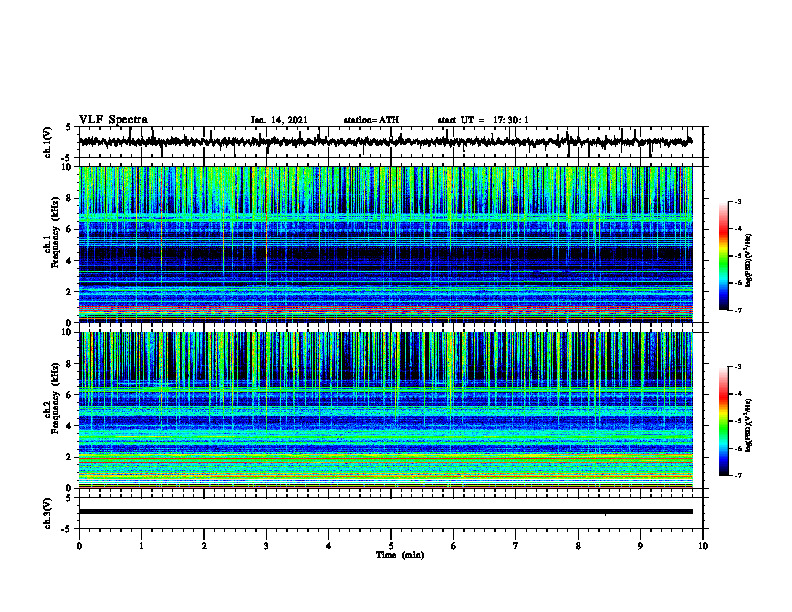Click the "station=ATH" label
The height and width of the screenshot is (612, 792).
point(371,120)
